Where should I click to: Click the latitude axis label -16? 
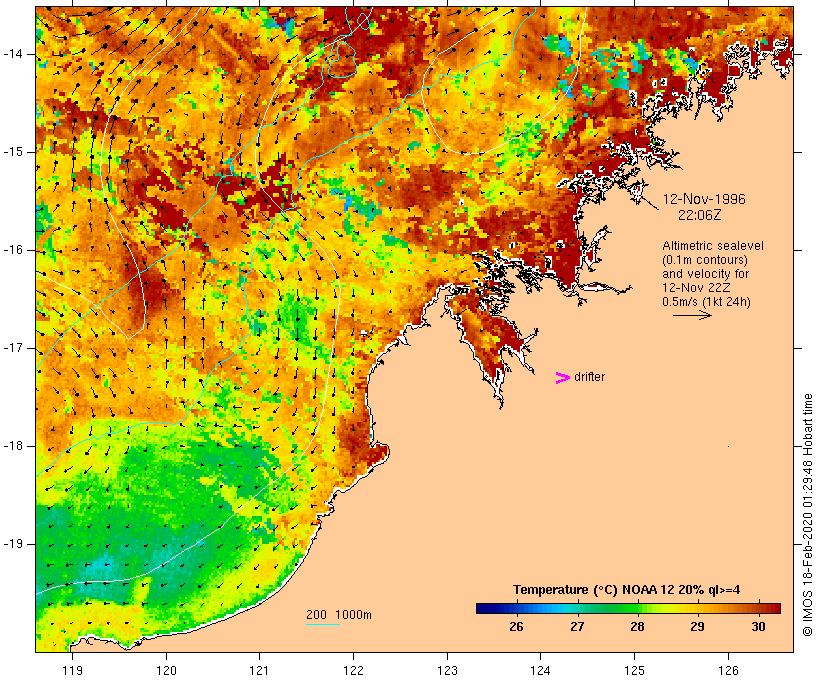tap(13, 250)
